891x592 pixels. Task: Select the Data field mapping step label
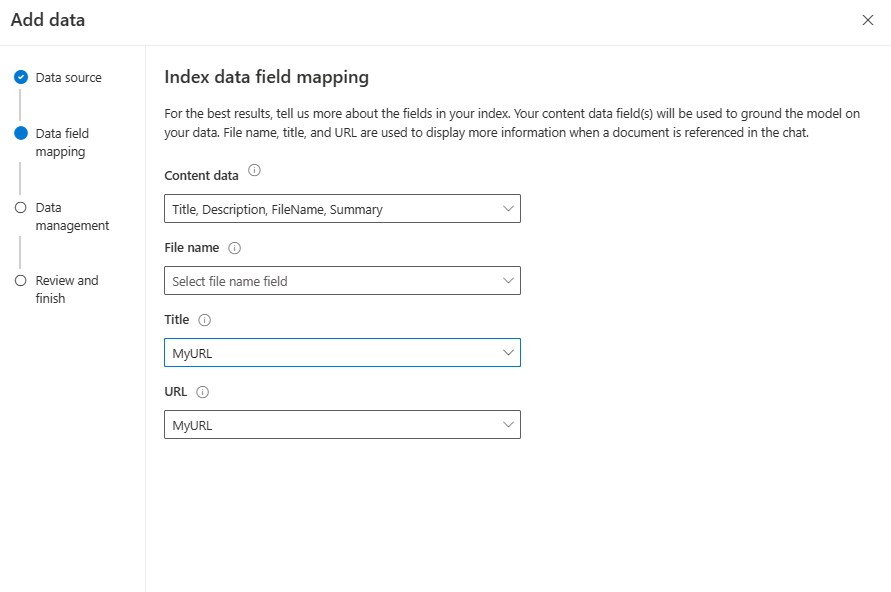(62, 142)
